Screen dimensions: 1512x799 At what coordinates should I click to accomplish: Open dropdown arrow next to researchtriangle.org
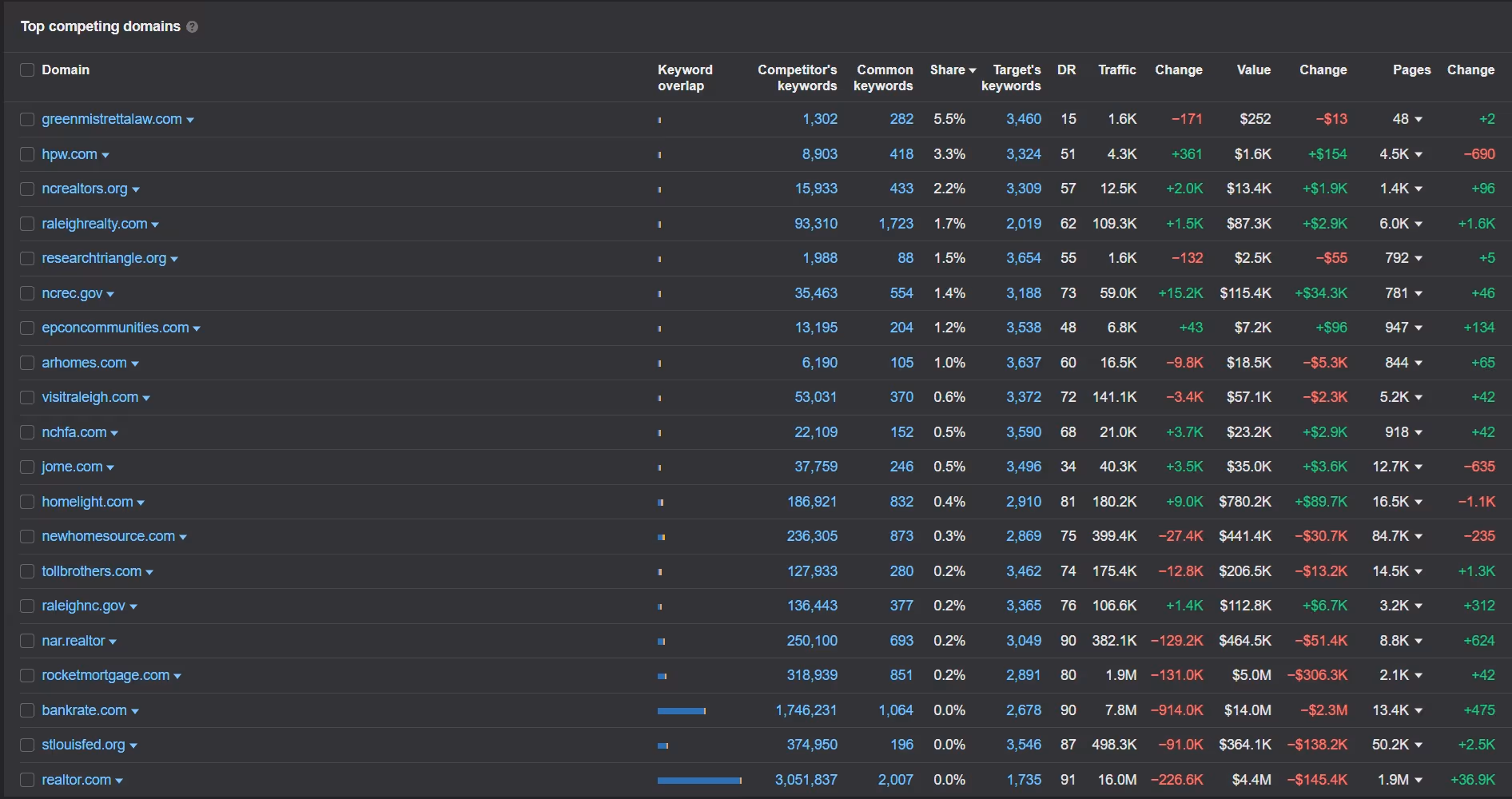tap(174, 260)
